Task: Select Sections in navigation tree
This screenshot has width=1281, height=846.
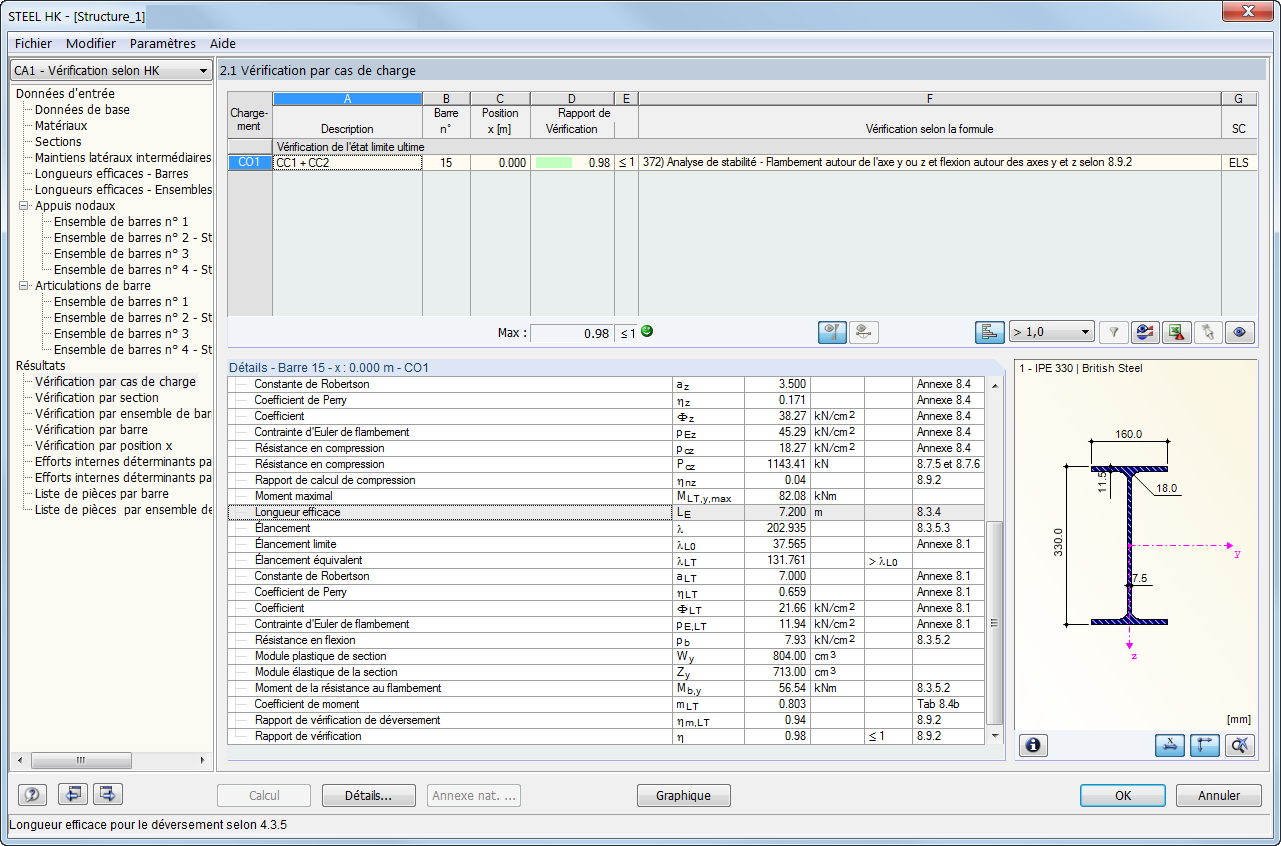Action: pyautogui.click(x=58, y=142)
